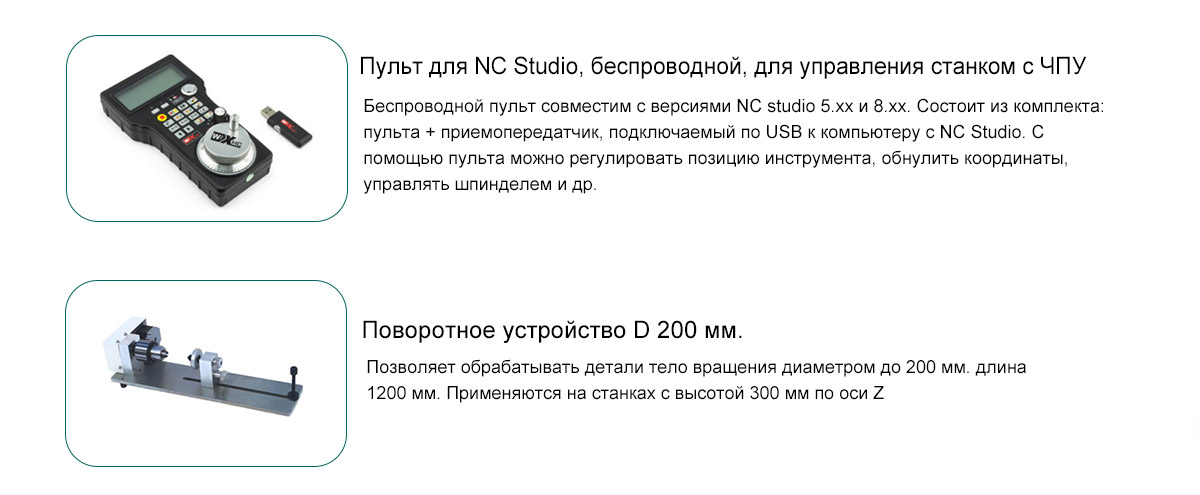This screenshot has height=495, width=1200.
Task: Open the rotary device product image
Action: [206, 373]
